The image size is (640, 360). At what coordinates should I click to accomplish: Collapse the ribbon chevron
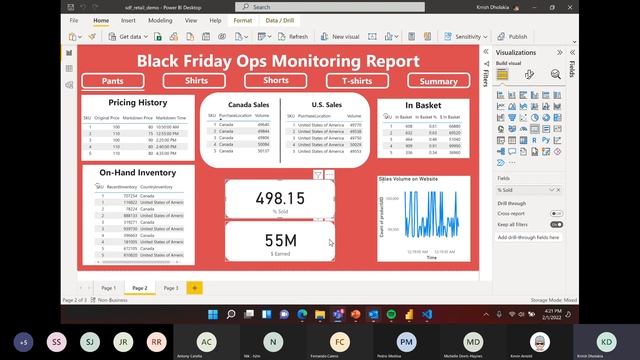[x=574, y=42]
